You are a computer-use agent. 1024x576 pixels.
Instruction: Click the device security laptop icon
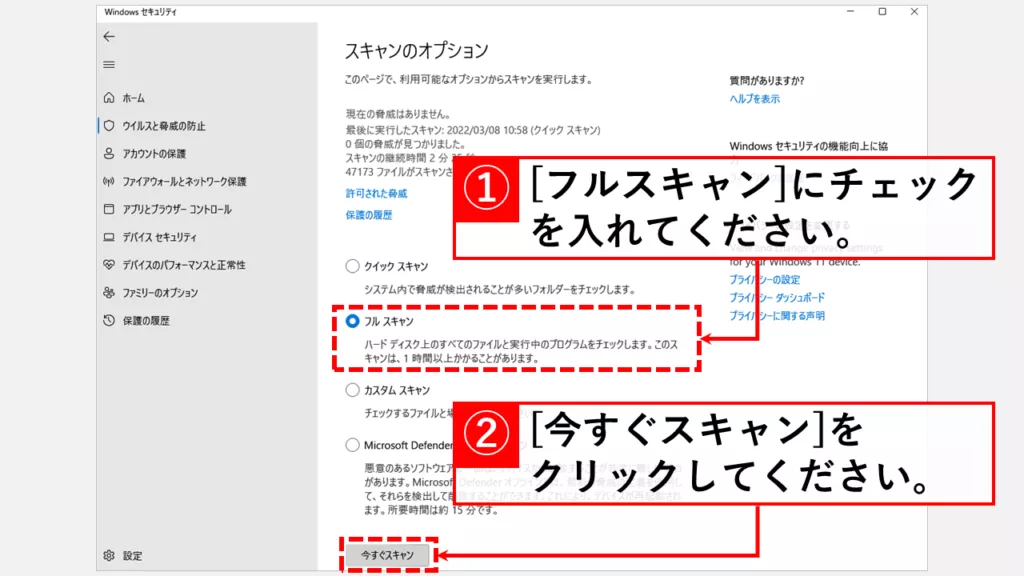pos(109,237)
